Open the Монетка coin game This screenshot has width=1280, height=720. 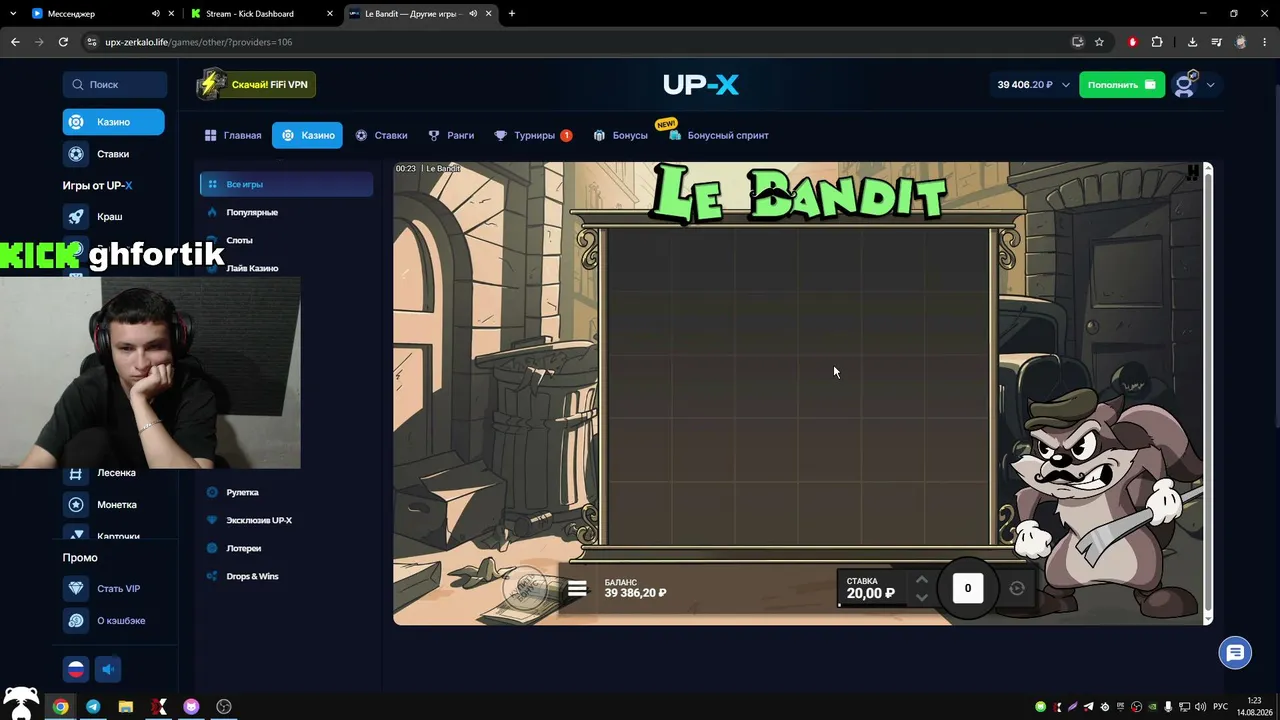click(113, 505)
